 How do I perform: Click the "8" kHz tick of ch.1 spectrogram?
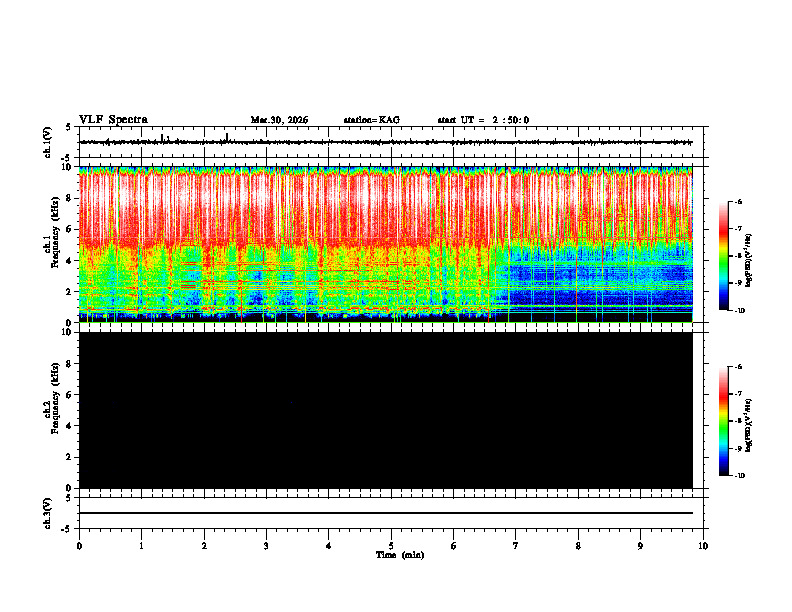[x=70, y=198]
